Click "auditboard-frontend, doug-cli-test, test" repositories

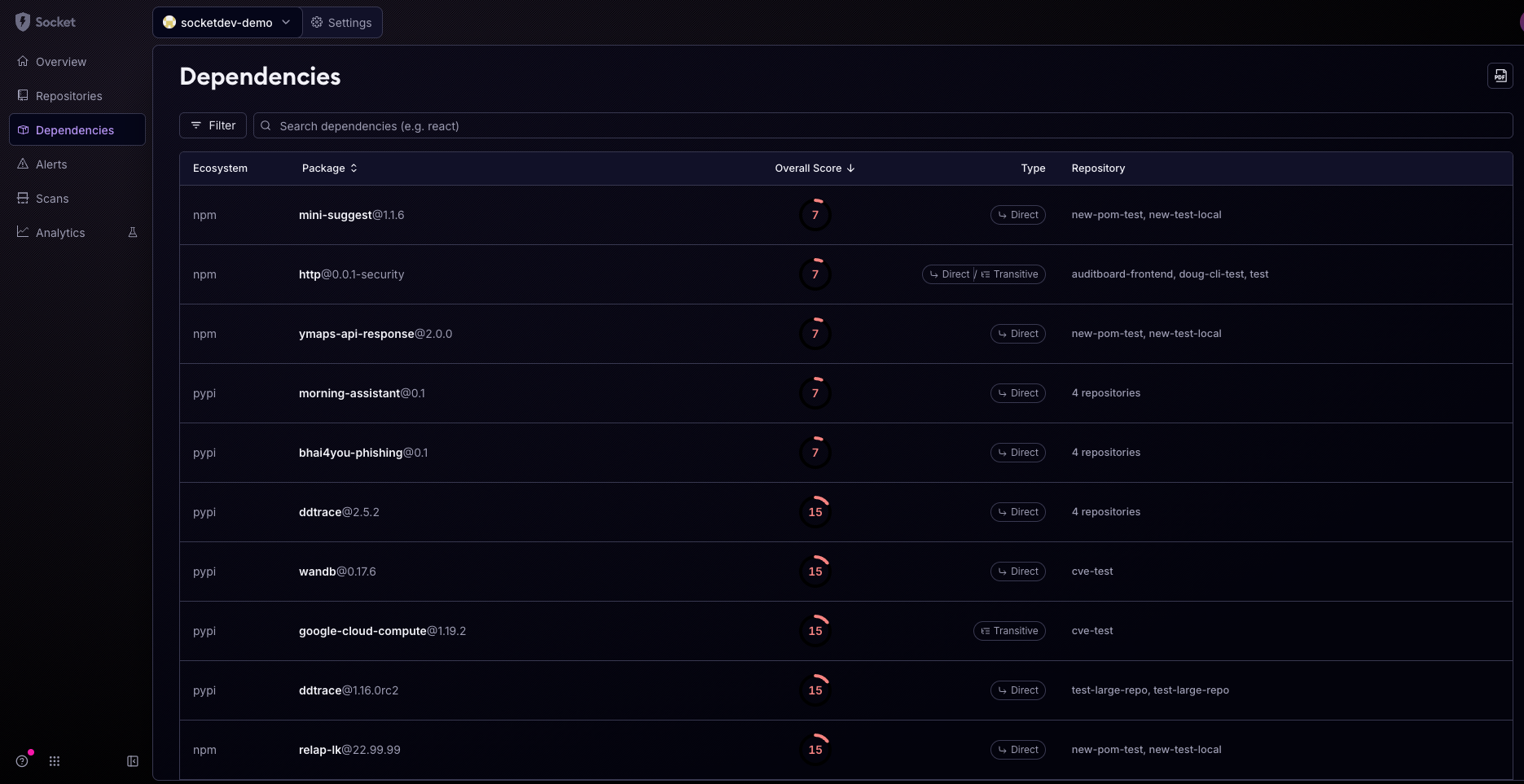1170,274
